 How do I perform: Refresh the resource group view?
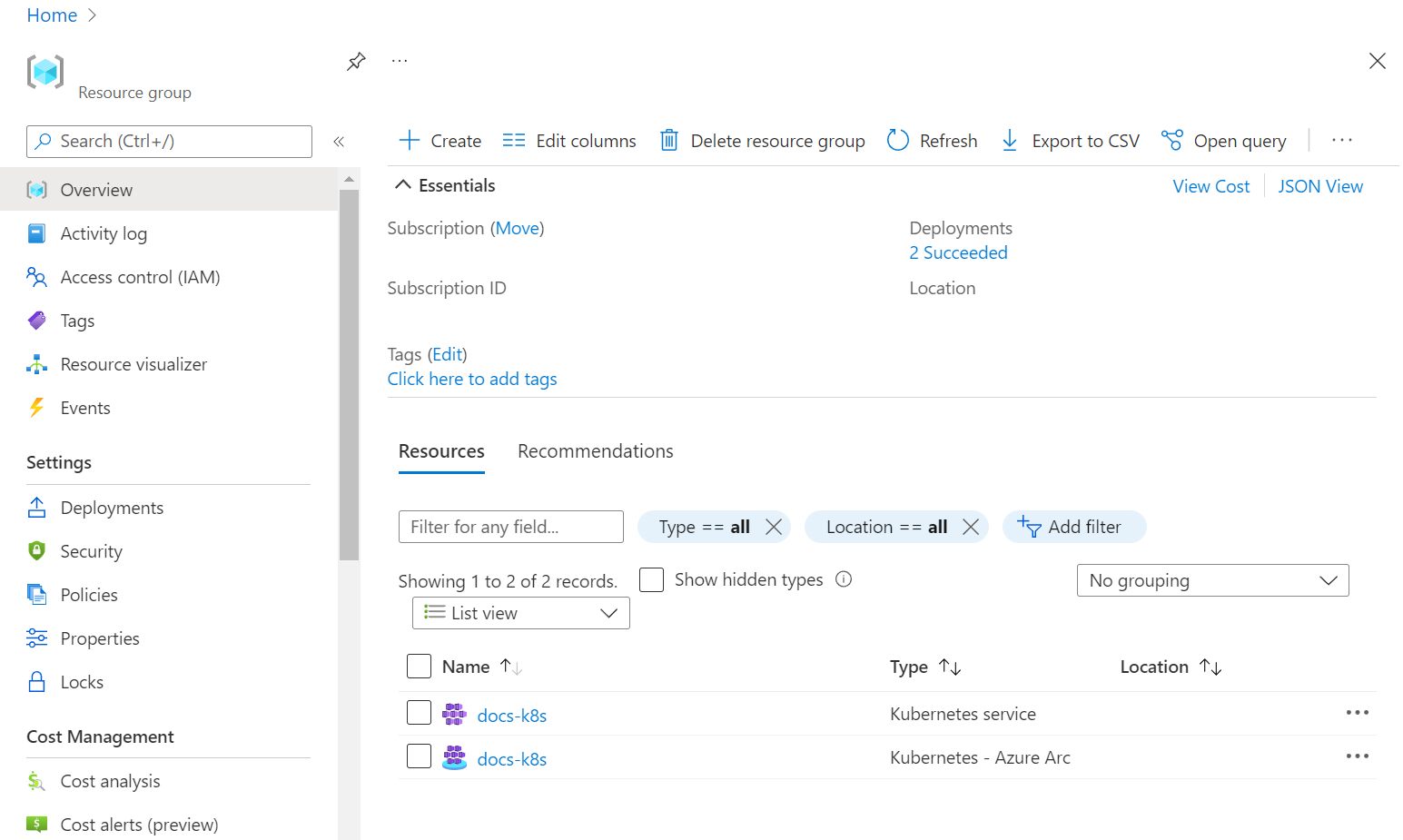932,140
